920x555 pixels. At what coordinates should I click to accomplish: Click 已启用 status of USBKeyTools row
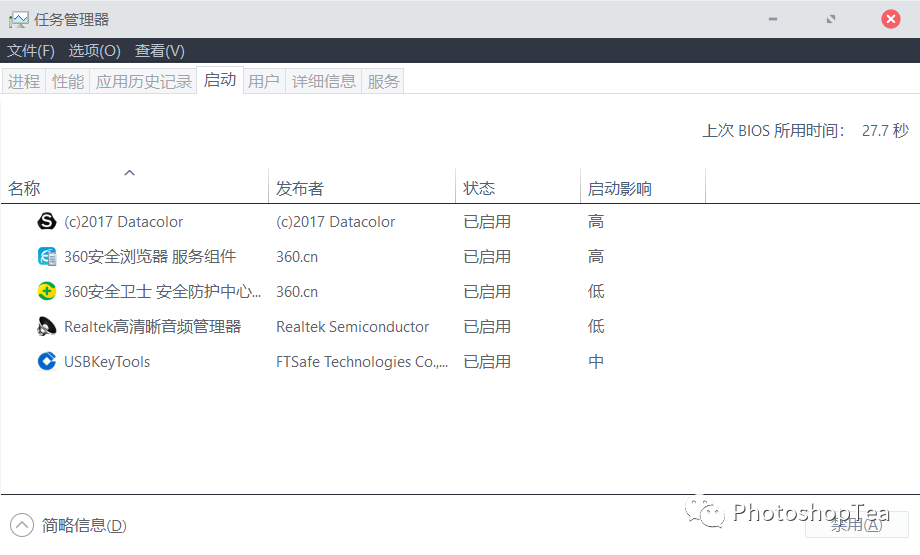tap(487, 361)
